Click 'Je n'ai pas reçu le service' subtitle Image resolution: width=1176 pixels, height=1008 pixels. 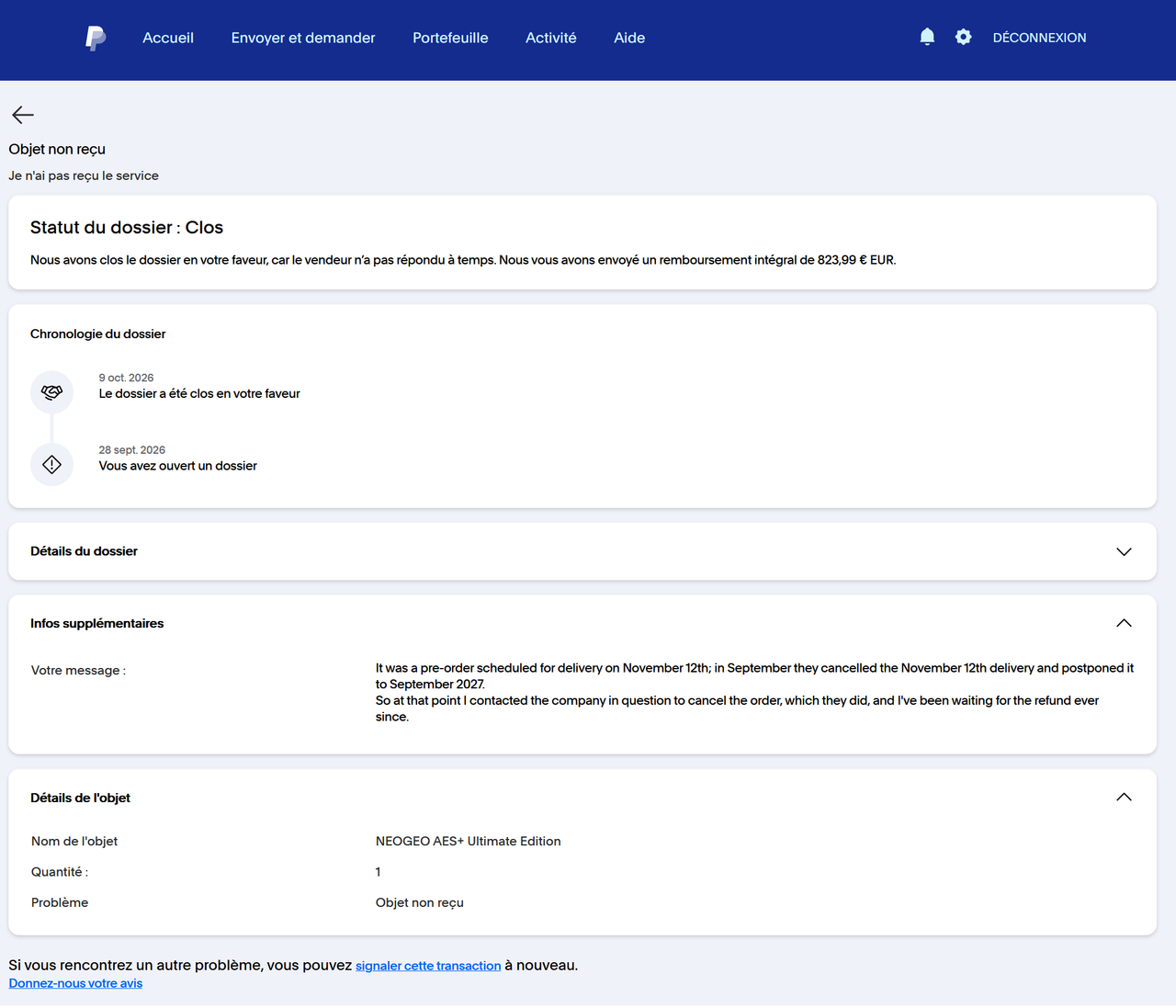84,176
